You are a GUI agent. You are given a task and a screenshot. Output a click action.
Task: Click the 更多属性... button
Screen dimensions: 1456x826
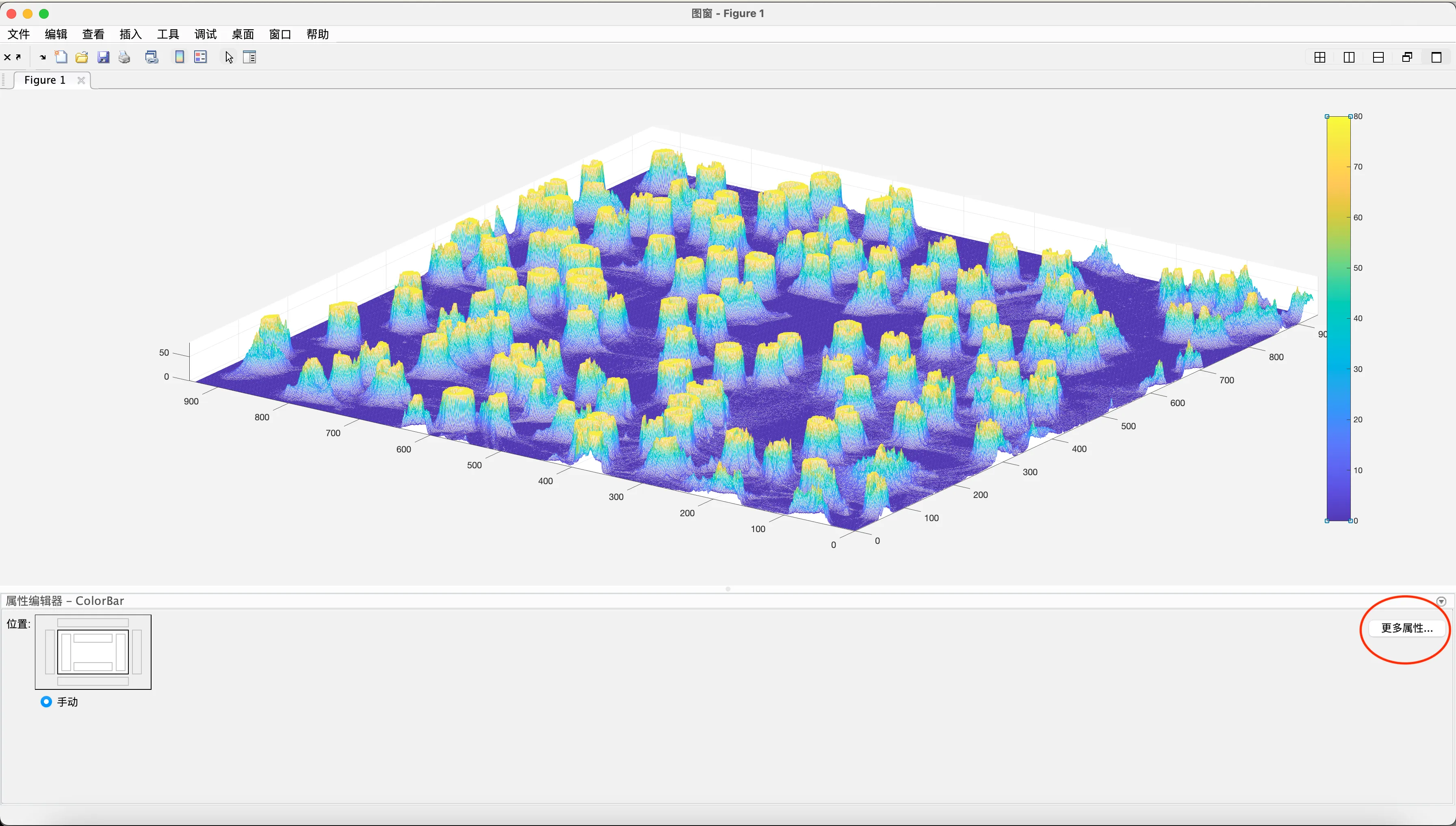tap(1407, 628)
